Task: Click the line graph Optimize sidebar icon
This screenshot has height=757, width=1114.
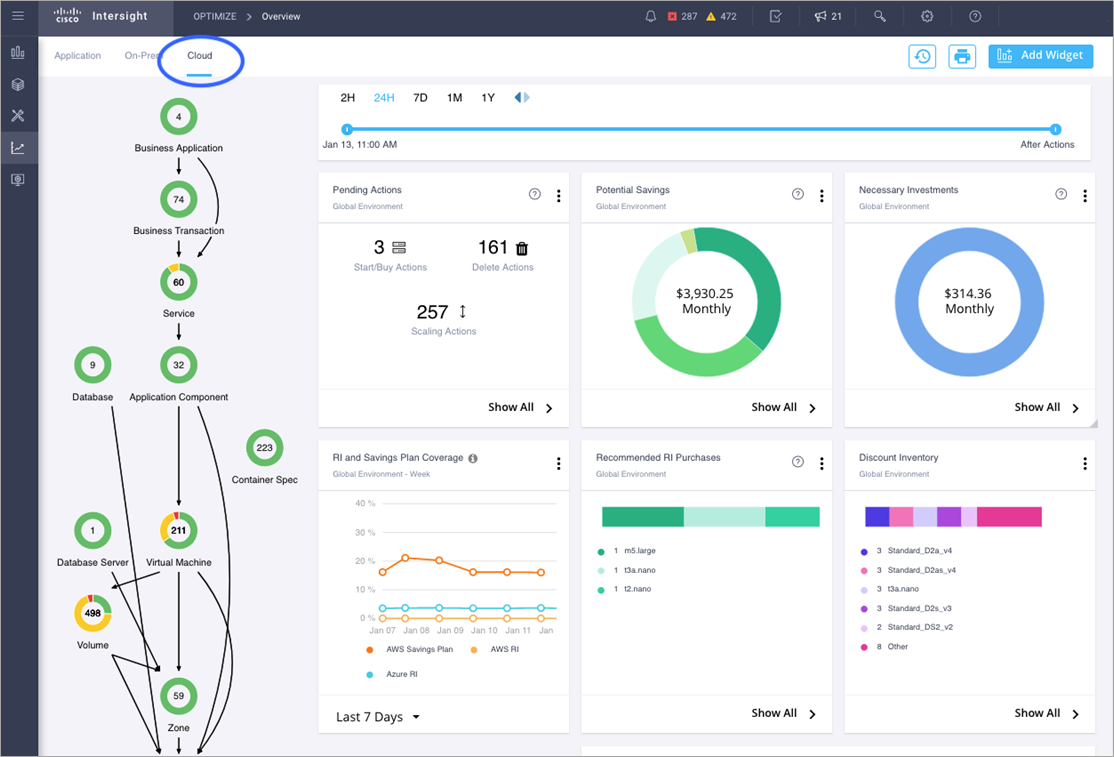Action: [18, 148]
